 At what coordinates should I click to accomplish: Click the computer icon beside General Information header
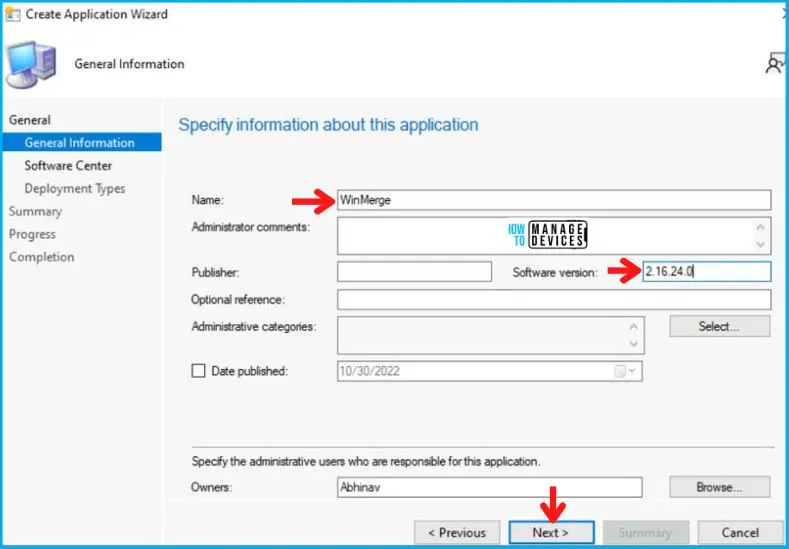(x=31, y=65)
